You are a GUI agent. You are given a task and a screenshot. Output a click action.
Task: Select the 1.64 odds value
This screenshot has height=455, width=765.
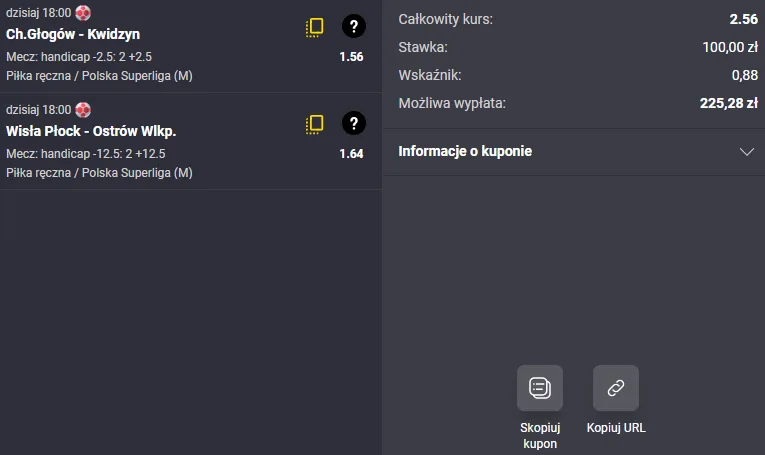(x=351, y=154)
